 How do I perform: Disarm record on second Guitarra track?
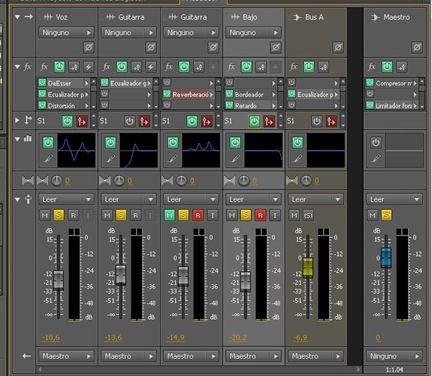click(x=198, y=215)
